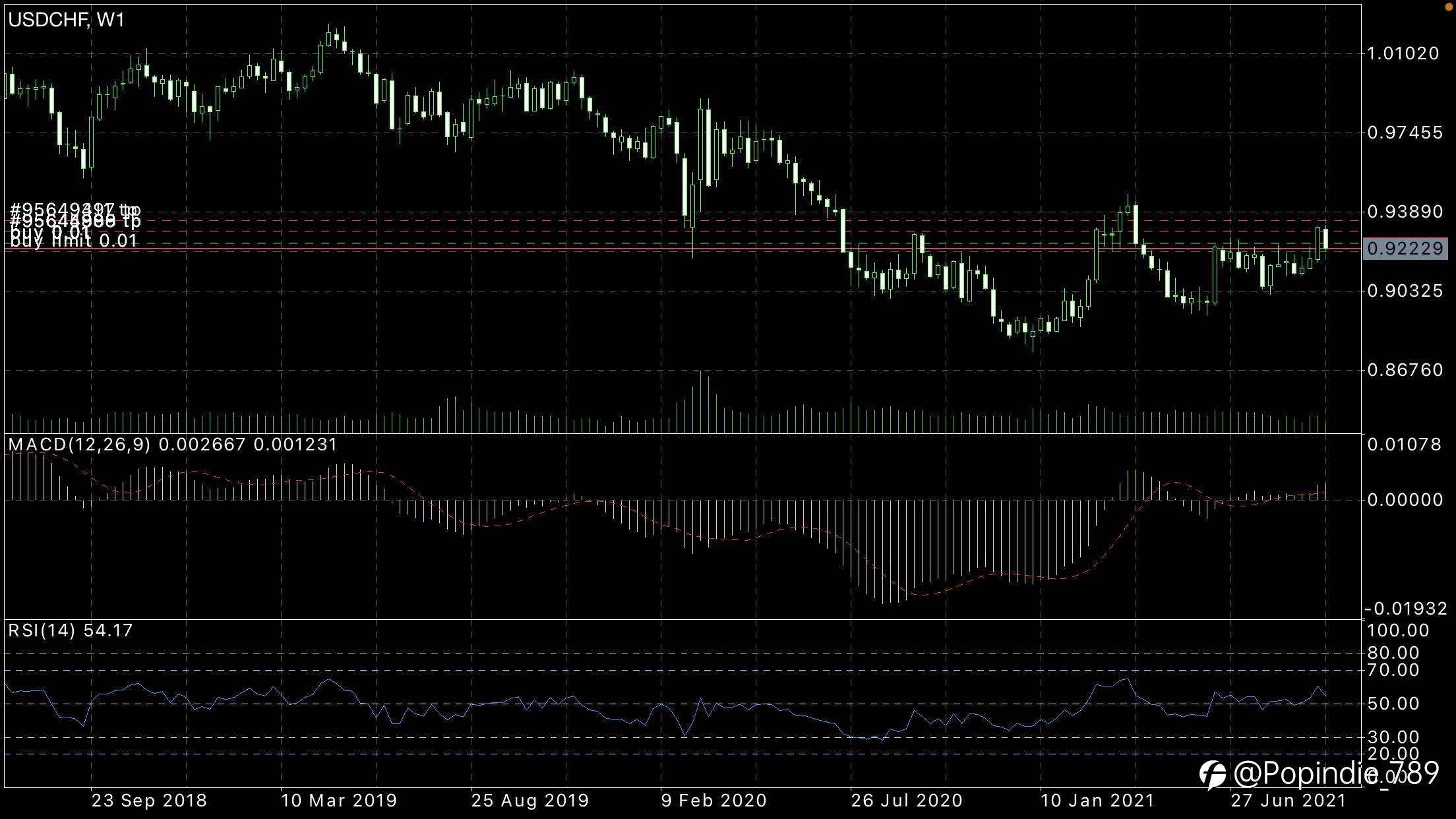1456x819 pixels.
Task: Click the RSI(14) 54.17 indicator label
Action: coord(71,630)
